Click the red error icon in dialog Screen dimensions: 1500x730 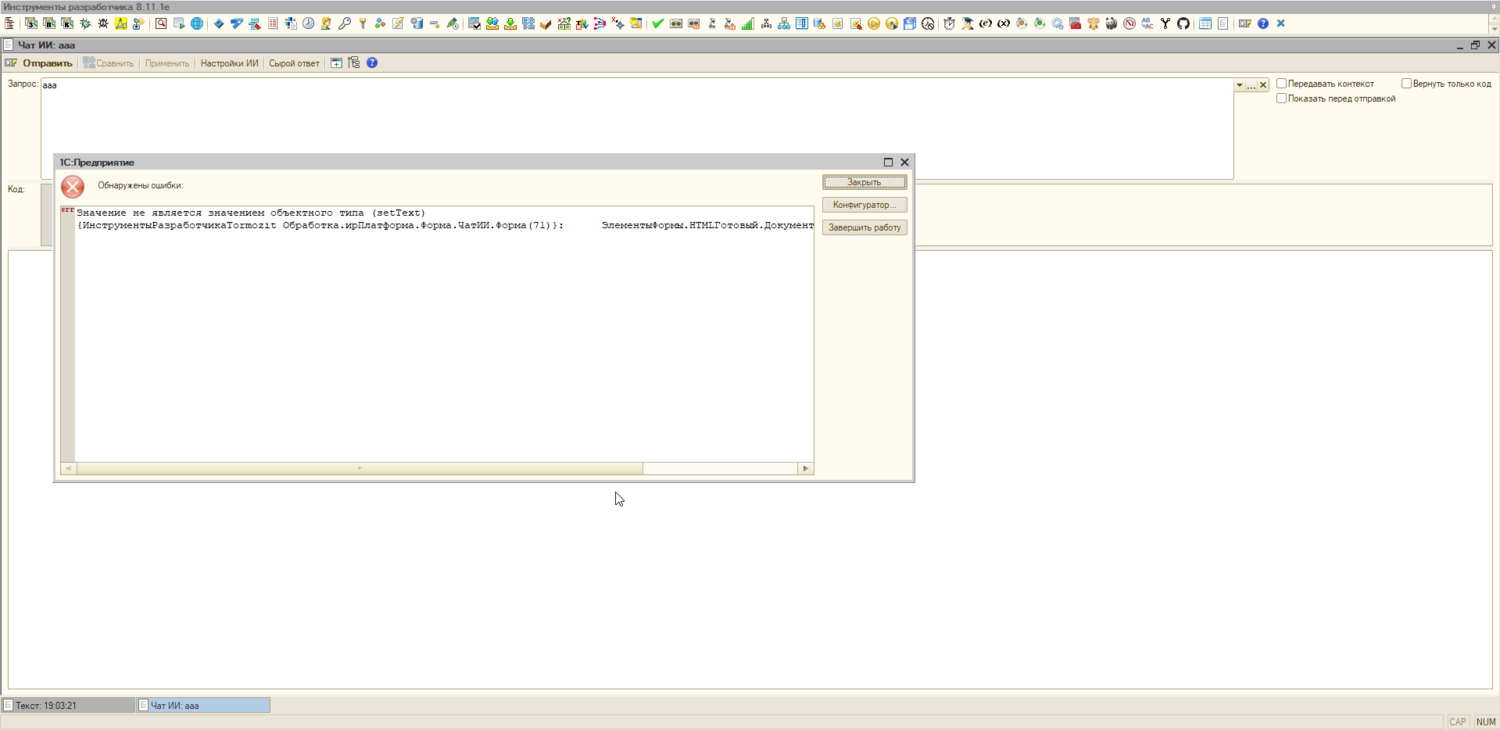coord(73,186)
